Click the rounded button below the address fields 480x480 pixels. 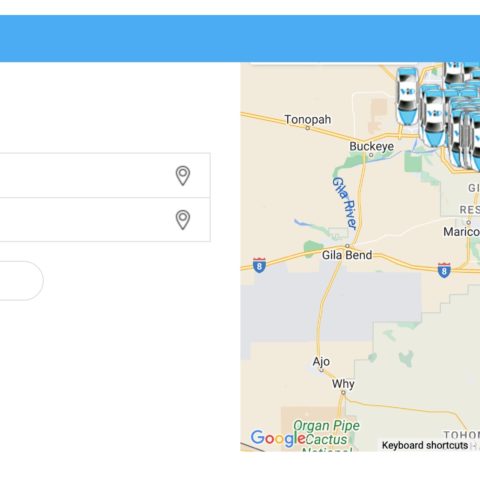click(22, 281)
